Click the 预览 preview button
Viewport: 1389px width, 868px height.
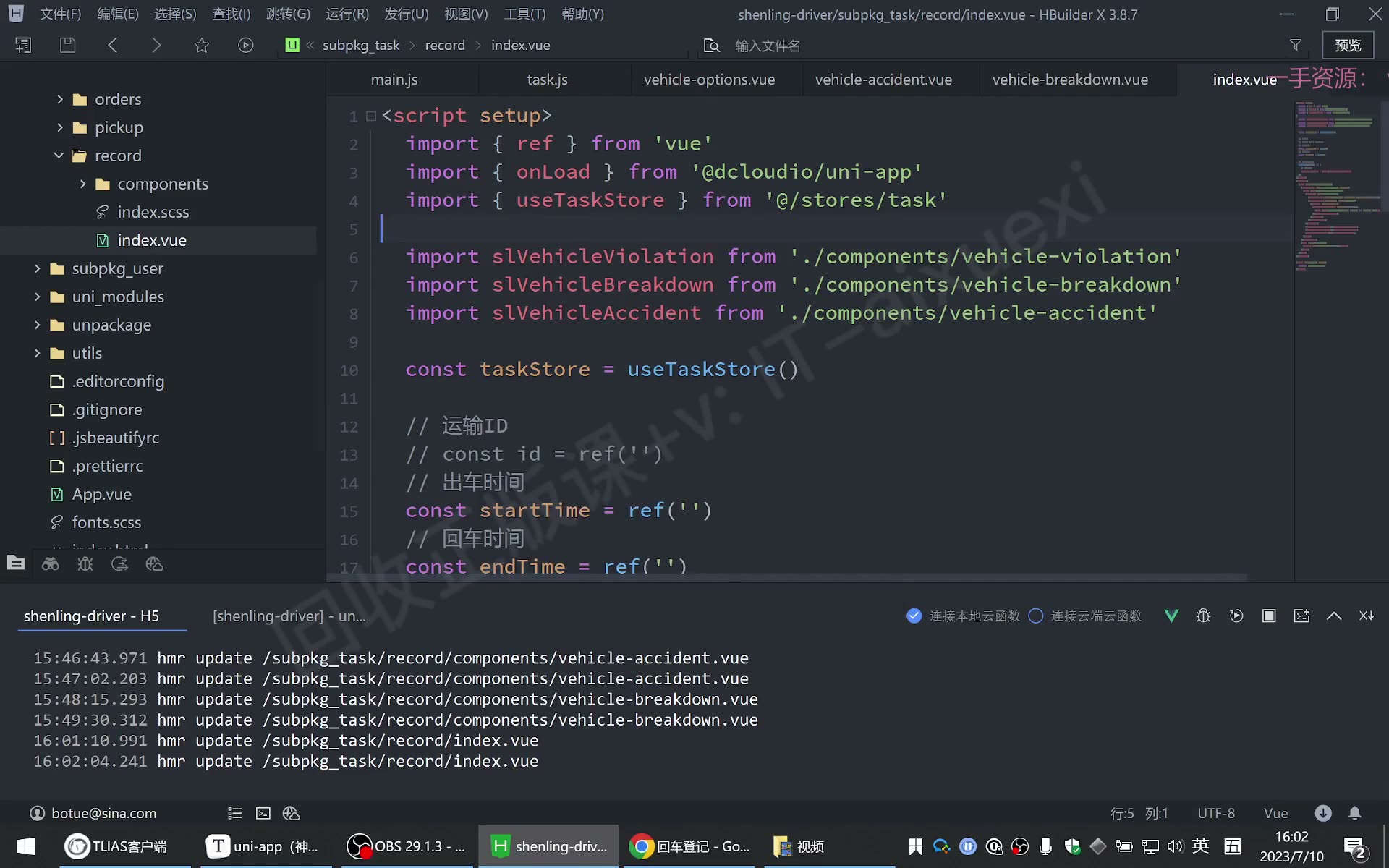1348,45
